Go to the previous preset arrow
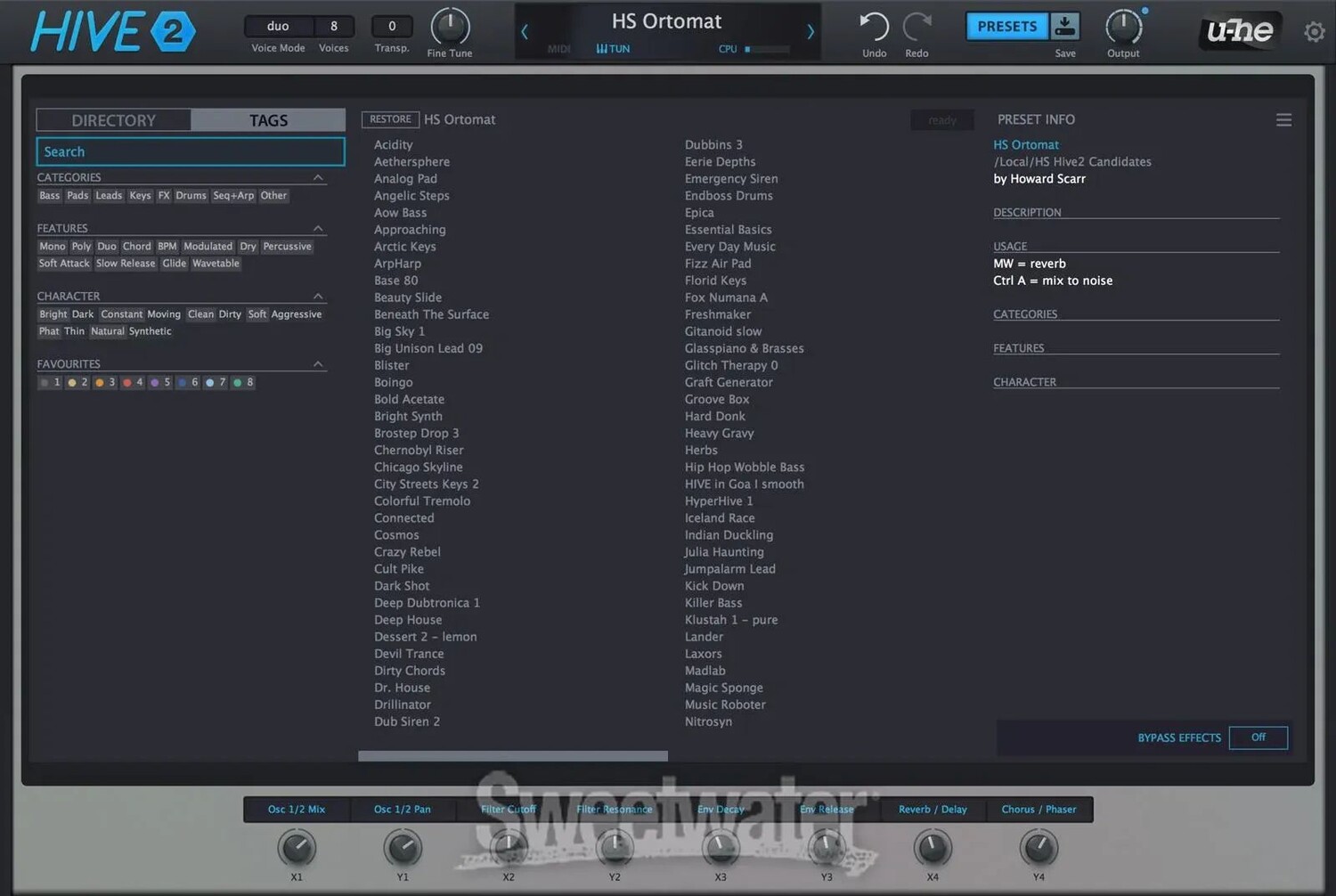Image resolution: width=1336 pixels, height=896 pixels. [525, 32]
